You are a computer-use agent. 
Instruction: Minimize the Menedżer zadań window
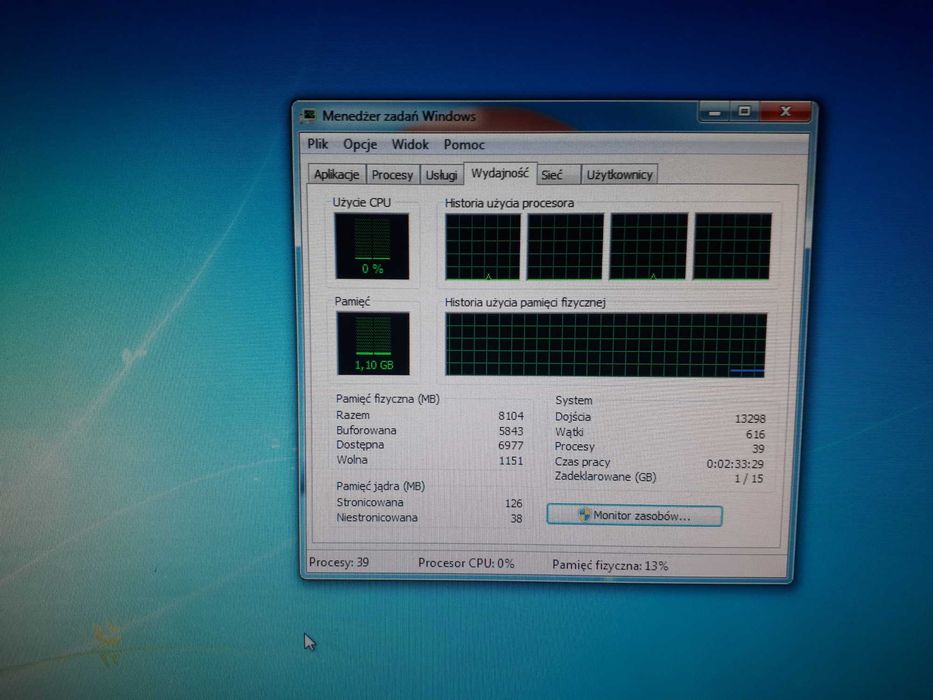(715, 112)
